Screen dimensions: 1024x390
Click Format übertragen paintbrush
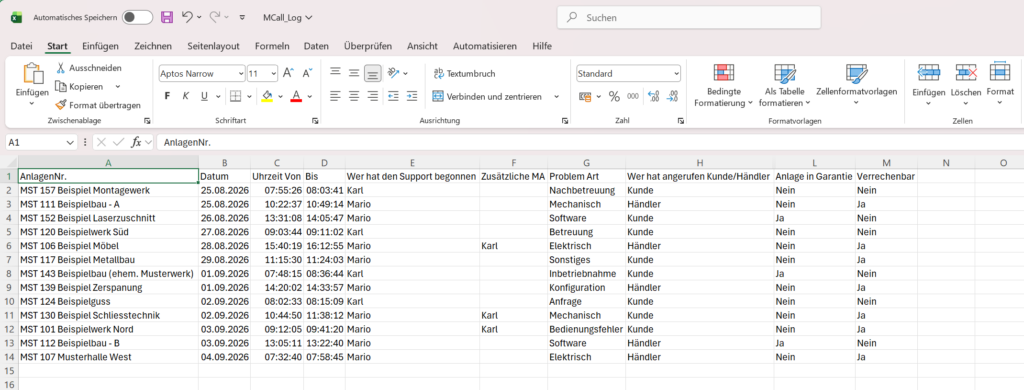[x=61, y=105]
